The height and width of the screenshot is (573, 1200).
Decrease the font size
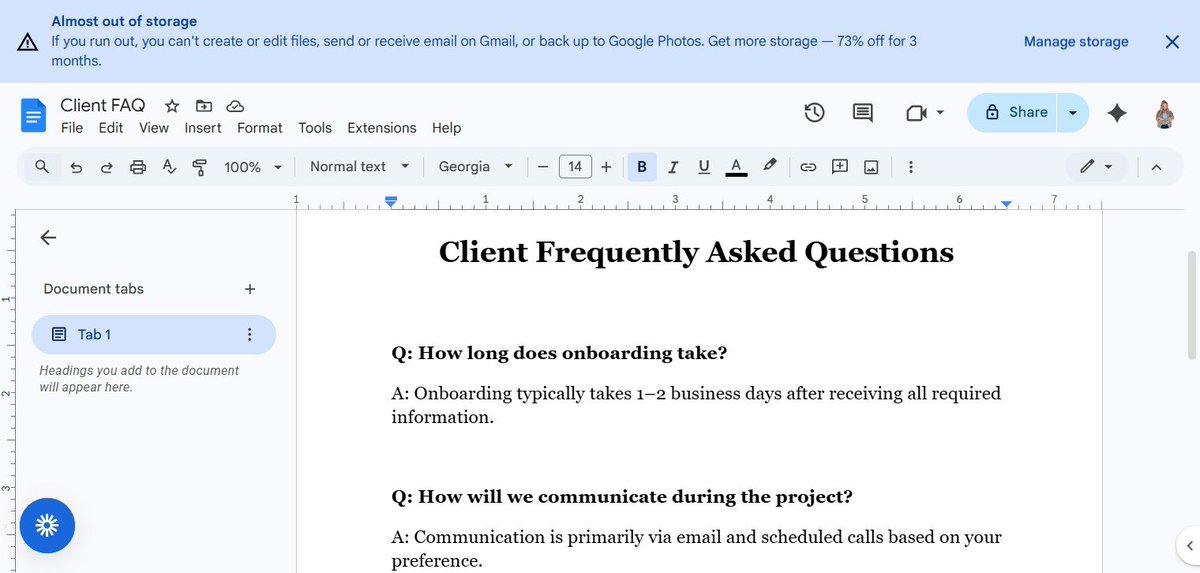[542, 167]
